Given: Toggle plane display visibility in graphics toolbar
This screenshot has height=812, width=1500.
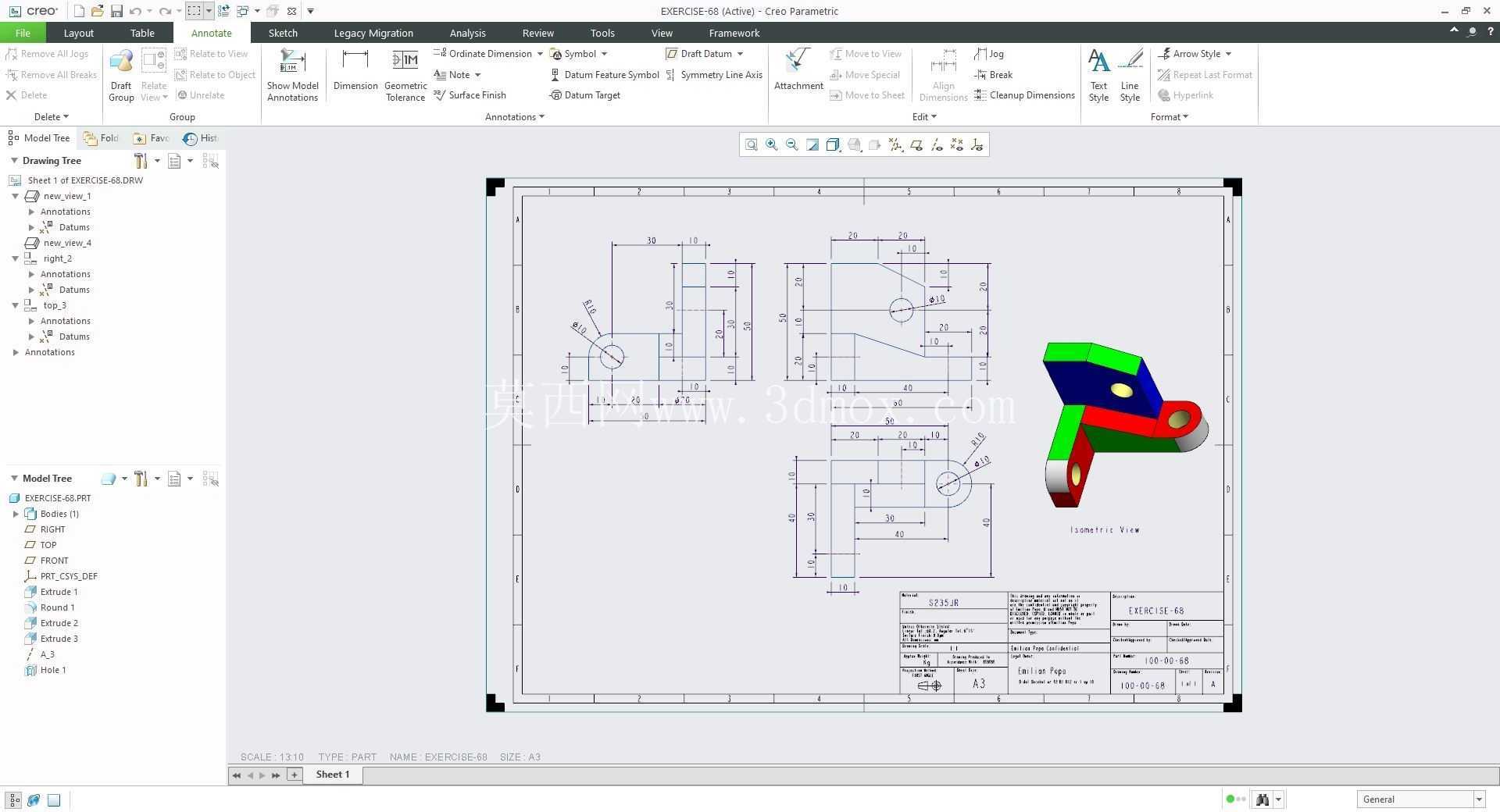Looking at the screenshot, I should click(916, 144).
